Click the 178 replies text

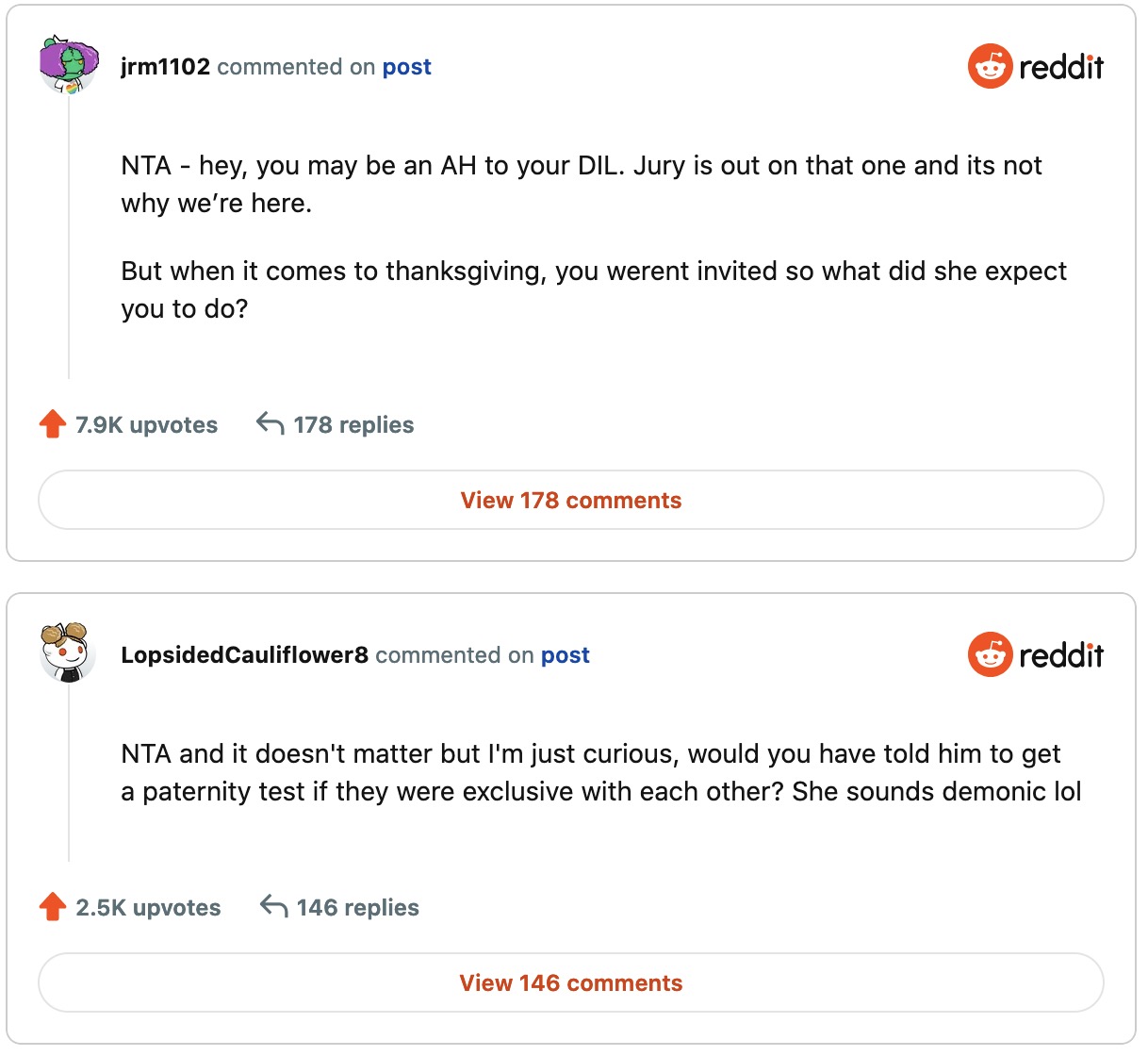point(353,425)
